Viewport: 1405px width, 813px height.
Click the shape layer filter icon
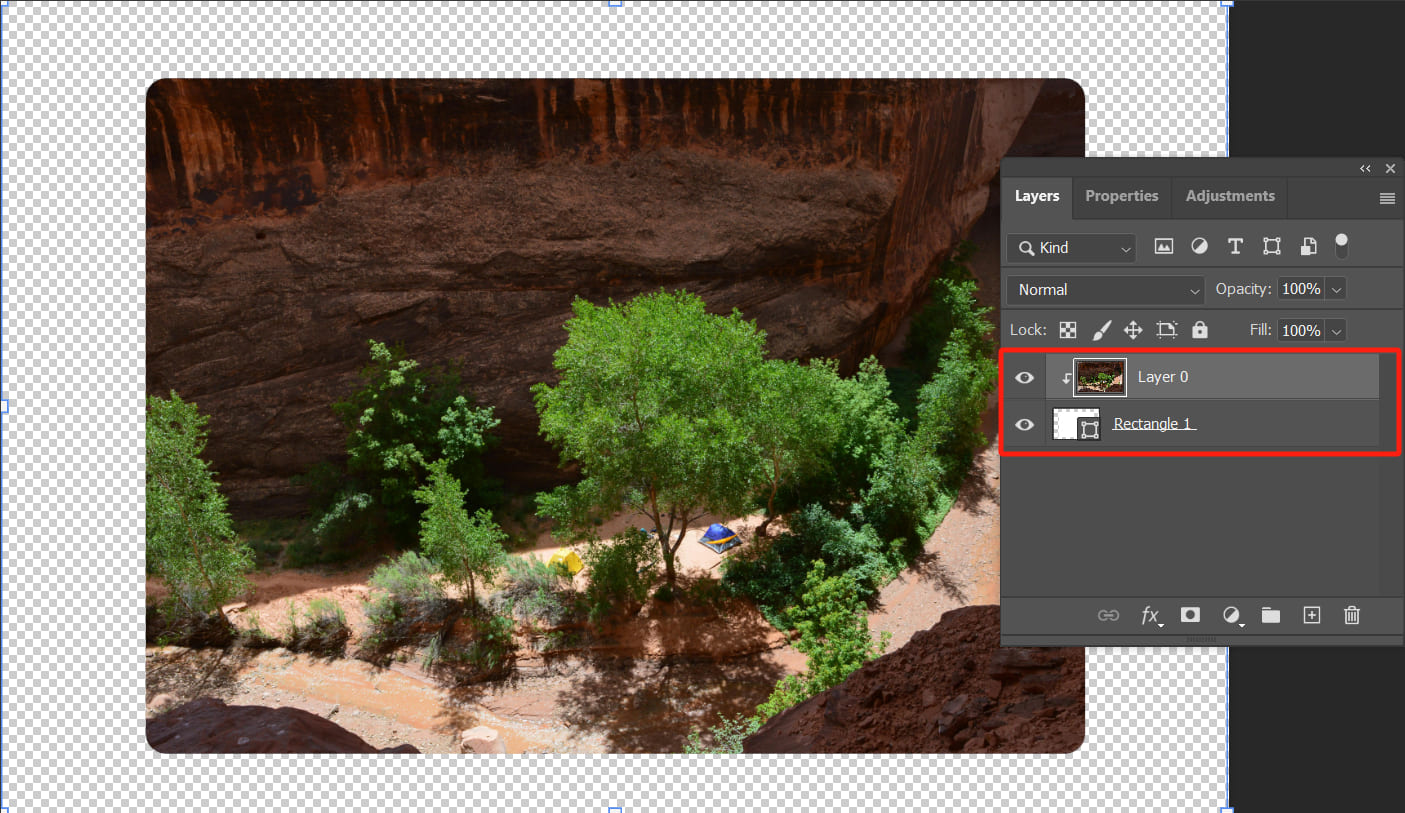pos(1271,247)
